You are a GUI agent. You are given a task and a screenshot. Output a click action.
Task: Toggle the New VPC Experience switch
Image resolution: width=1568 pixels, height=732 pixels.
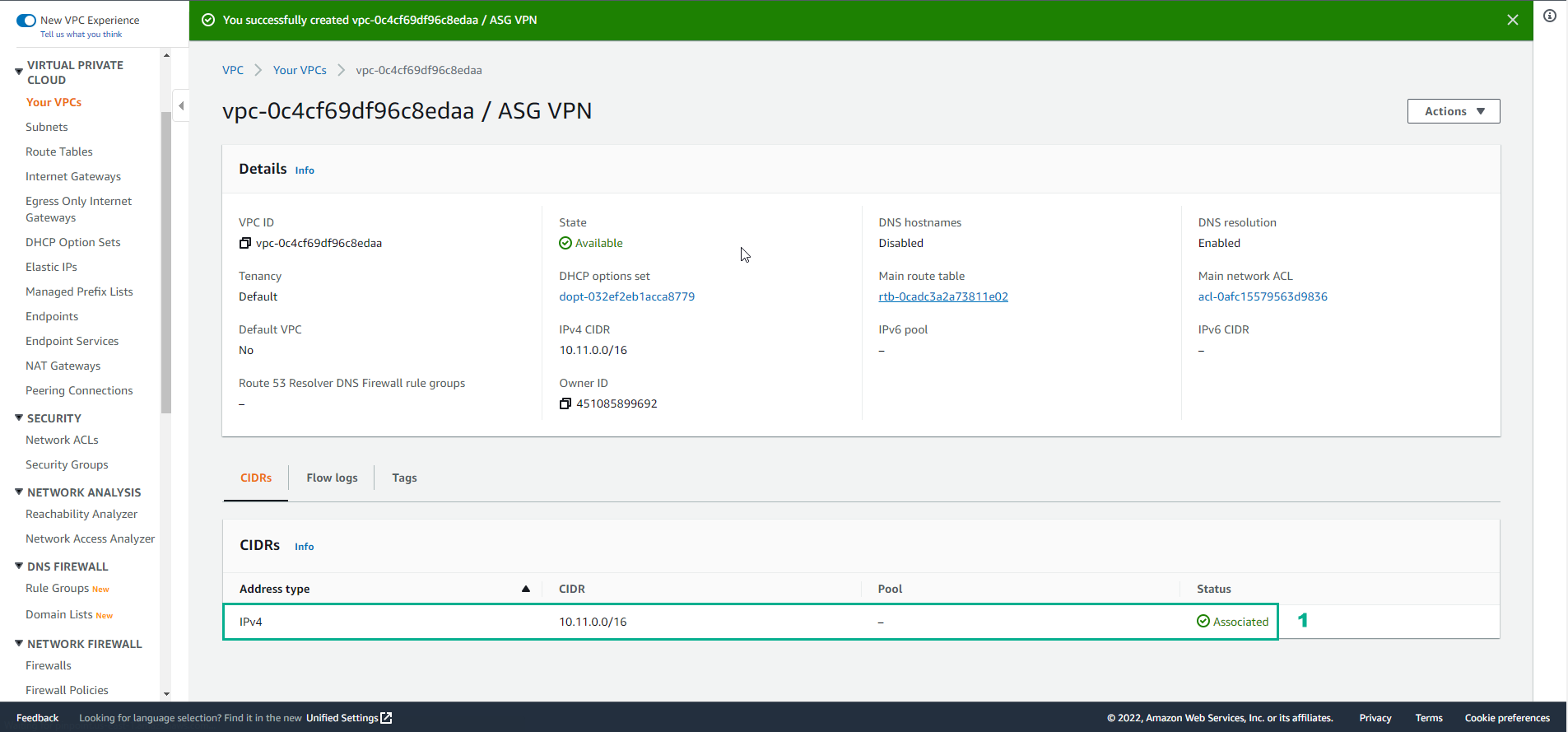26,21
